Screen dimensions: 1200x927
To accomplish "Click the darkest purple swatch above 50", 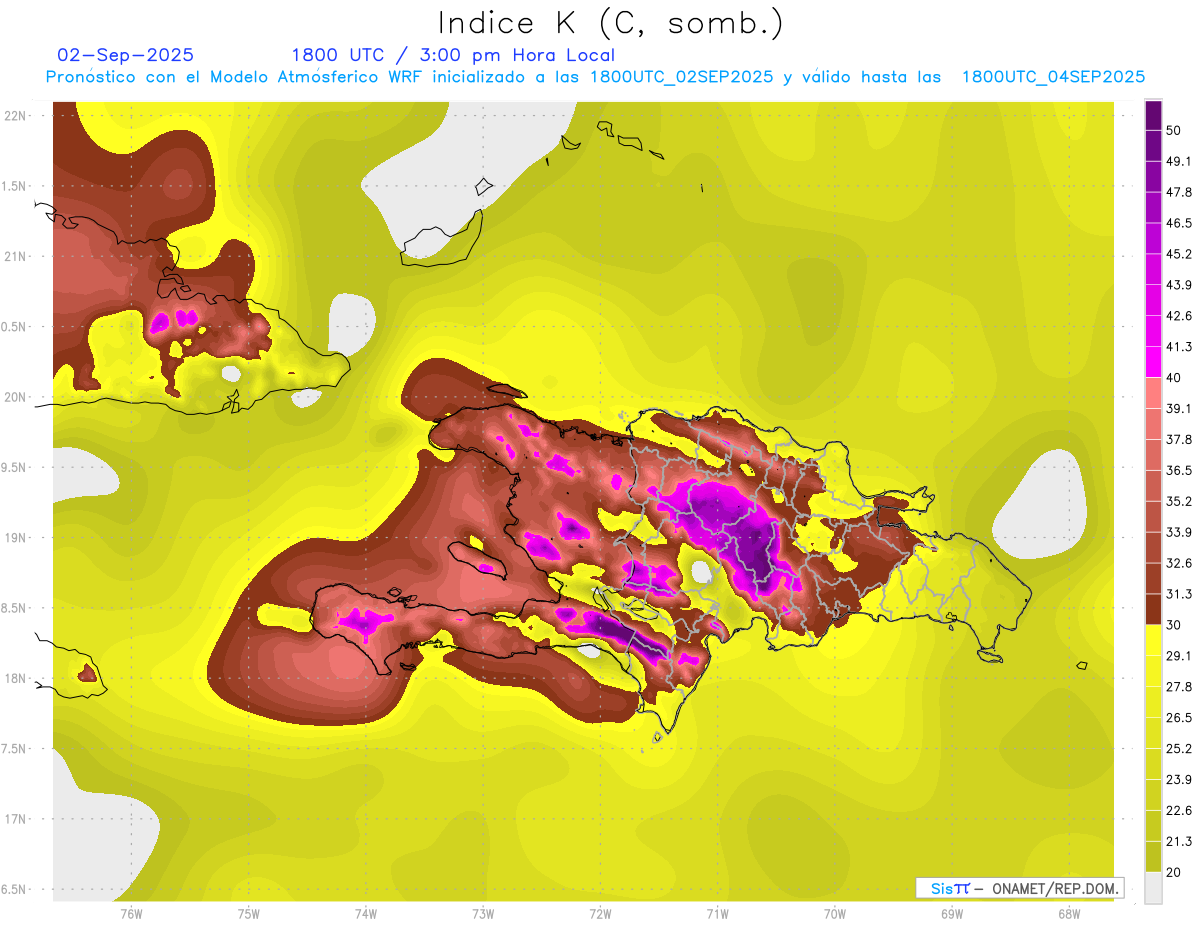I will (x=1153, y=114).
